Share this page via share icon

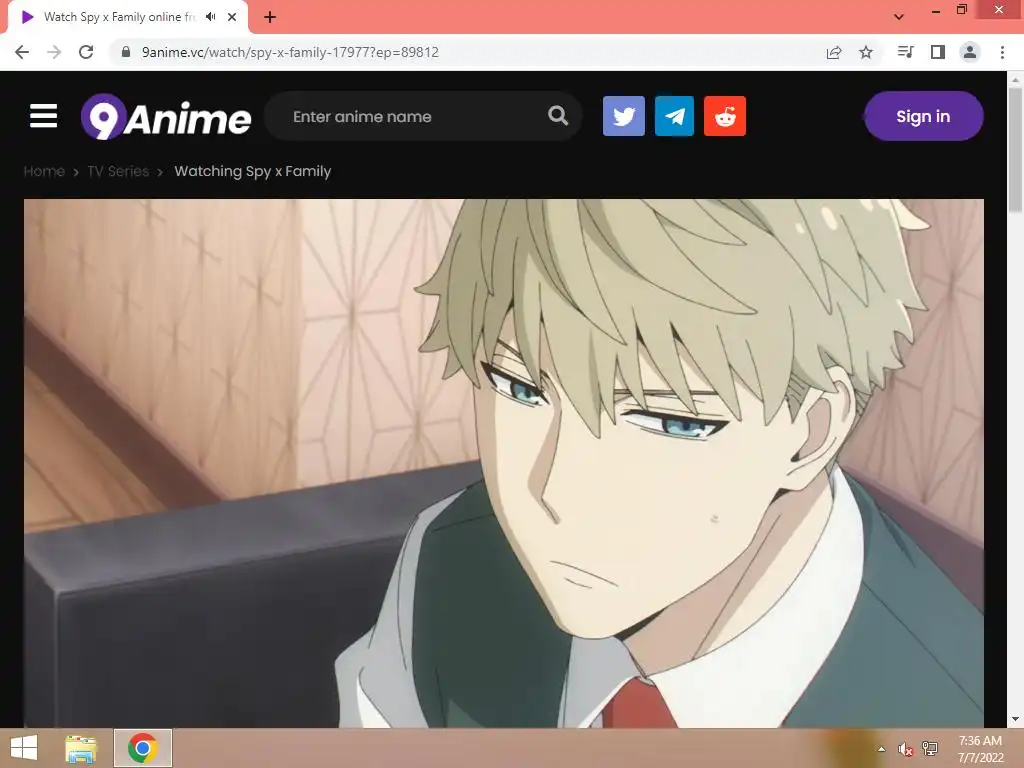click(834, 52)
